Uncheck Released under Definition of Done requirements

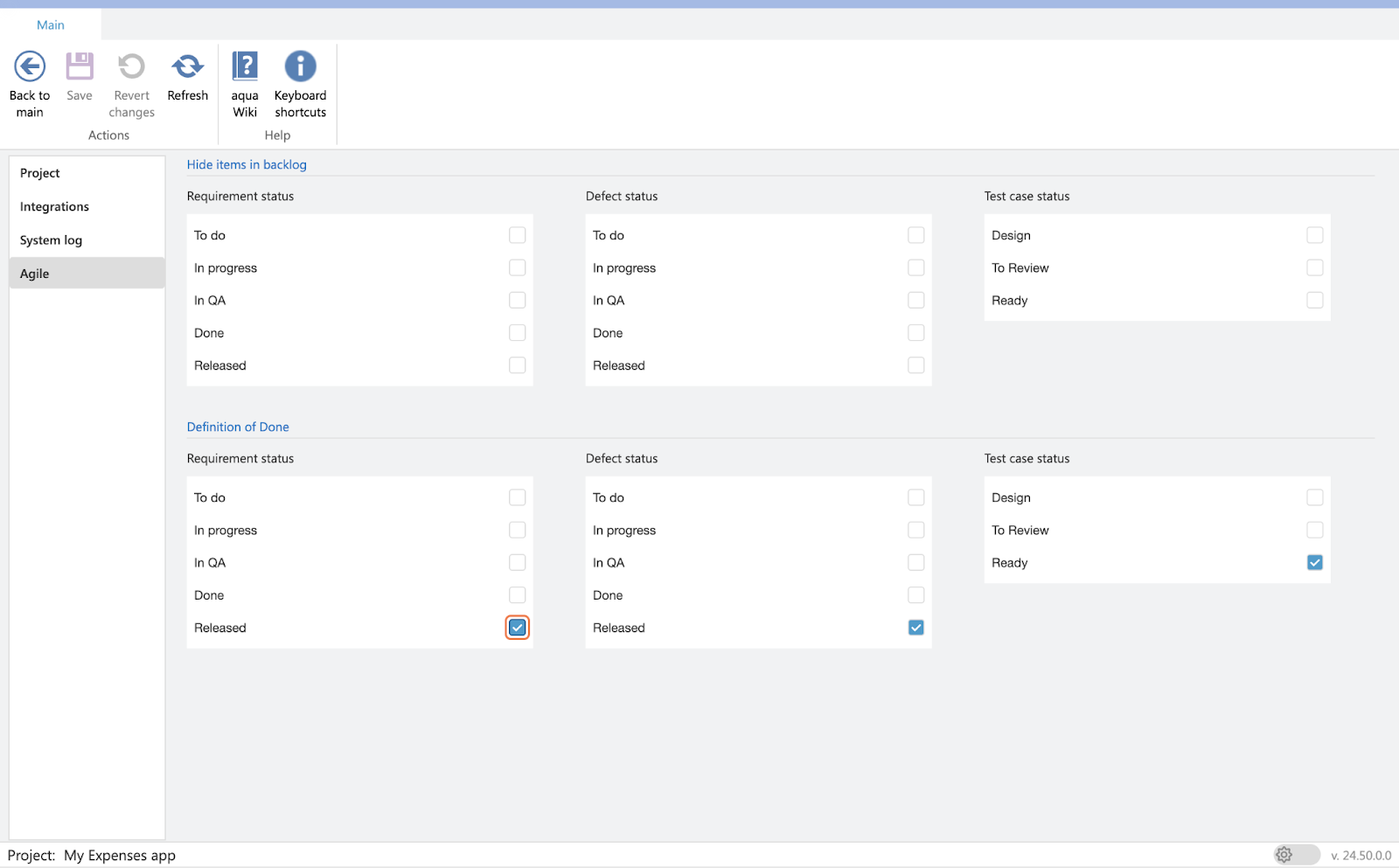pyautogui.click(x=518, y=628)
